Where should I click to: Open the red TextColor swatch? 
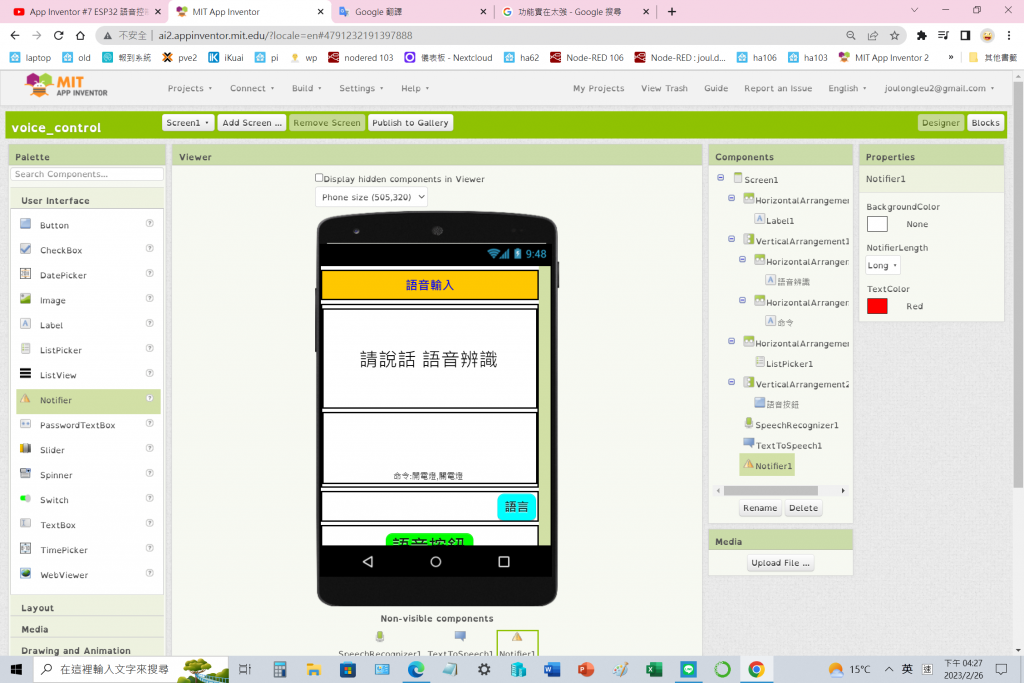877,306
